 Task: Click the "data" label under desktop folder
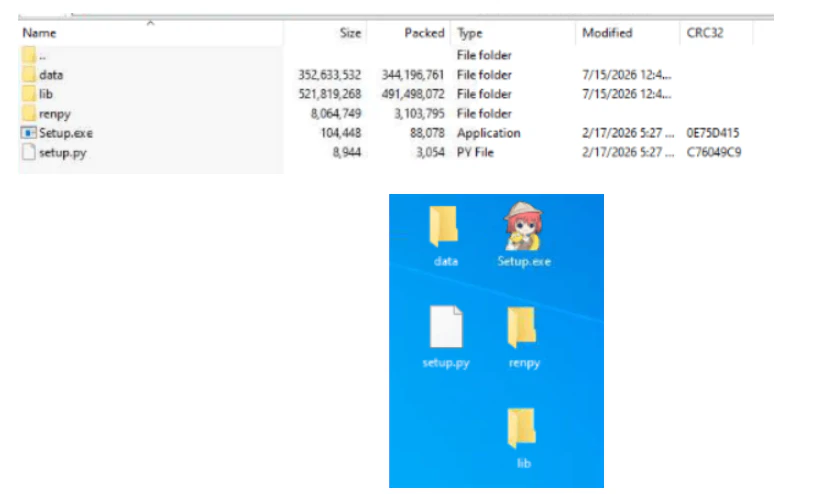(x=445, y=262)
